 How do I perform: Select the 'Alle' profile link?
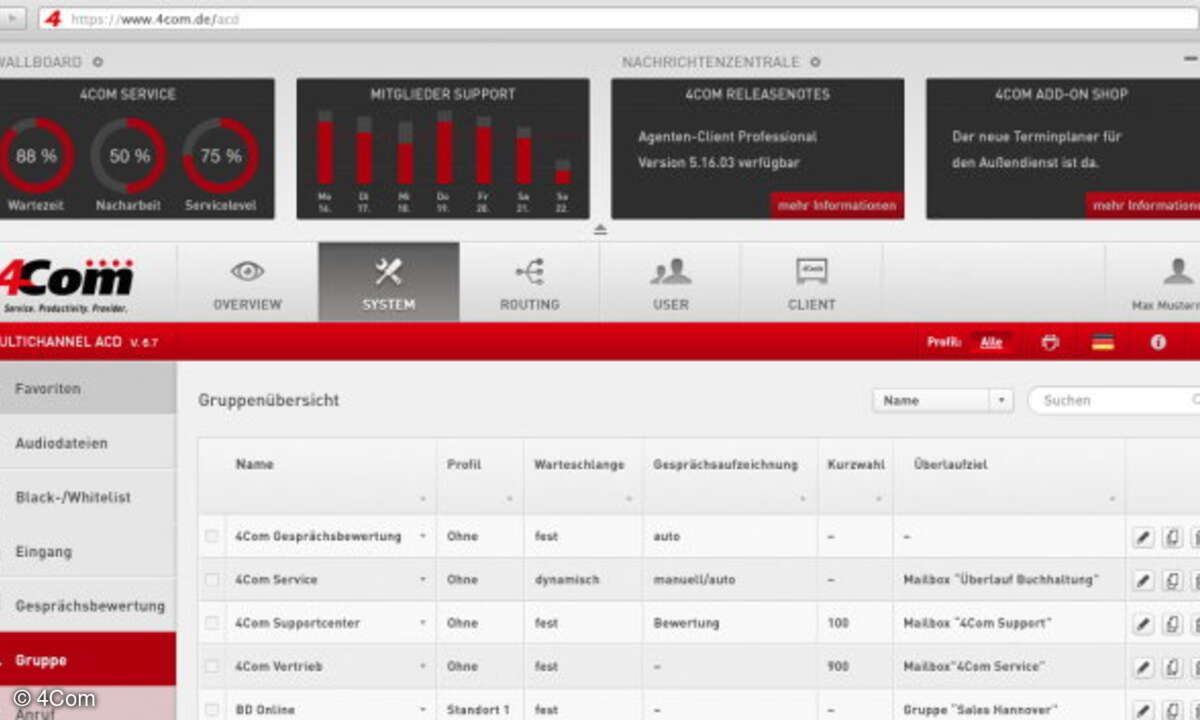(991, 342)
